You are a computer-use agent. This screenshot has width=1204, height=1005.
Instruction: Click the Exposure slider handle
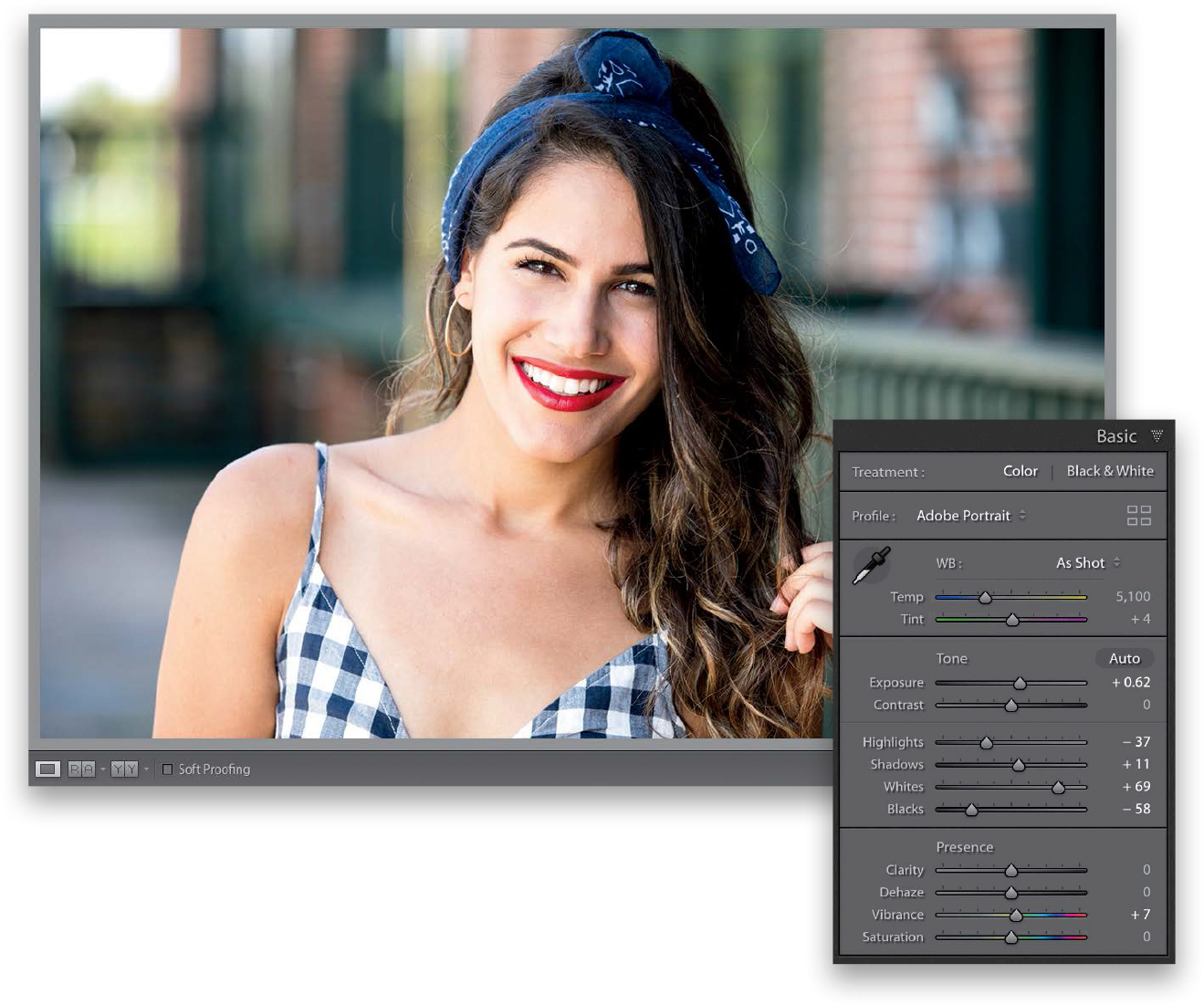tap(1021, 684)
